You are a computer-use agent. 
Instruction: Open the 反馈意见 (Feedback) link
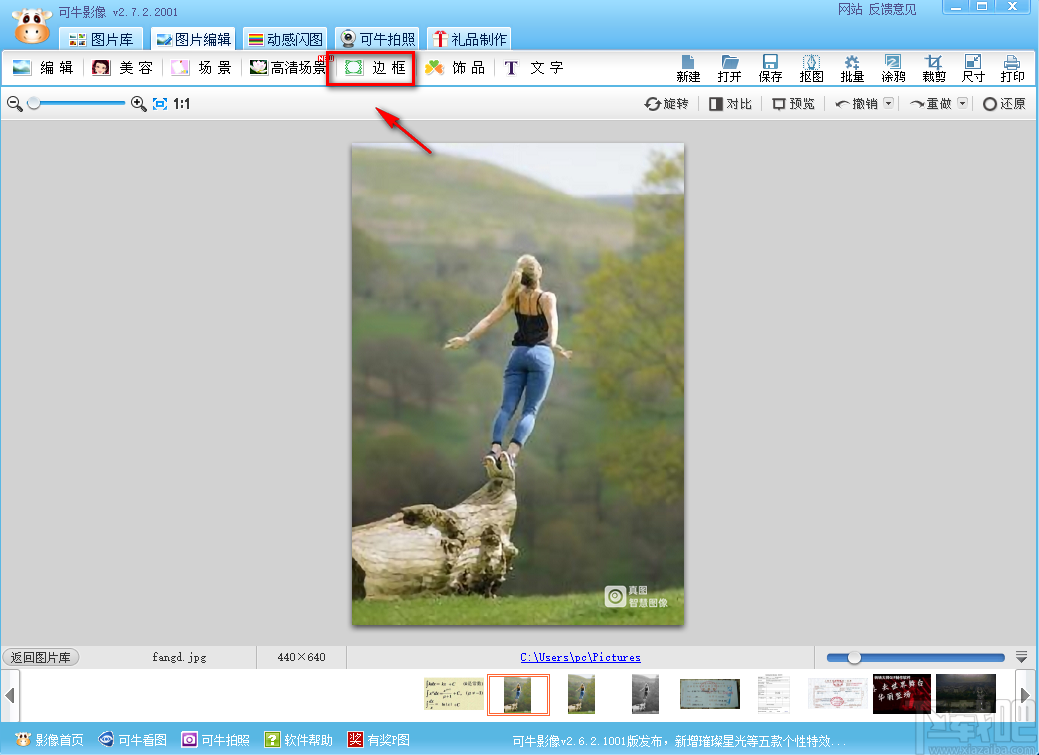coord(893,9)
